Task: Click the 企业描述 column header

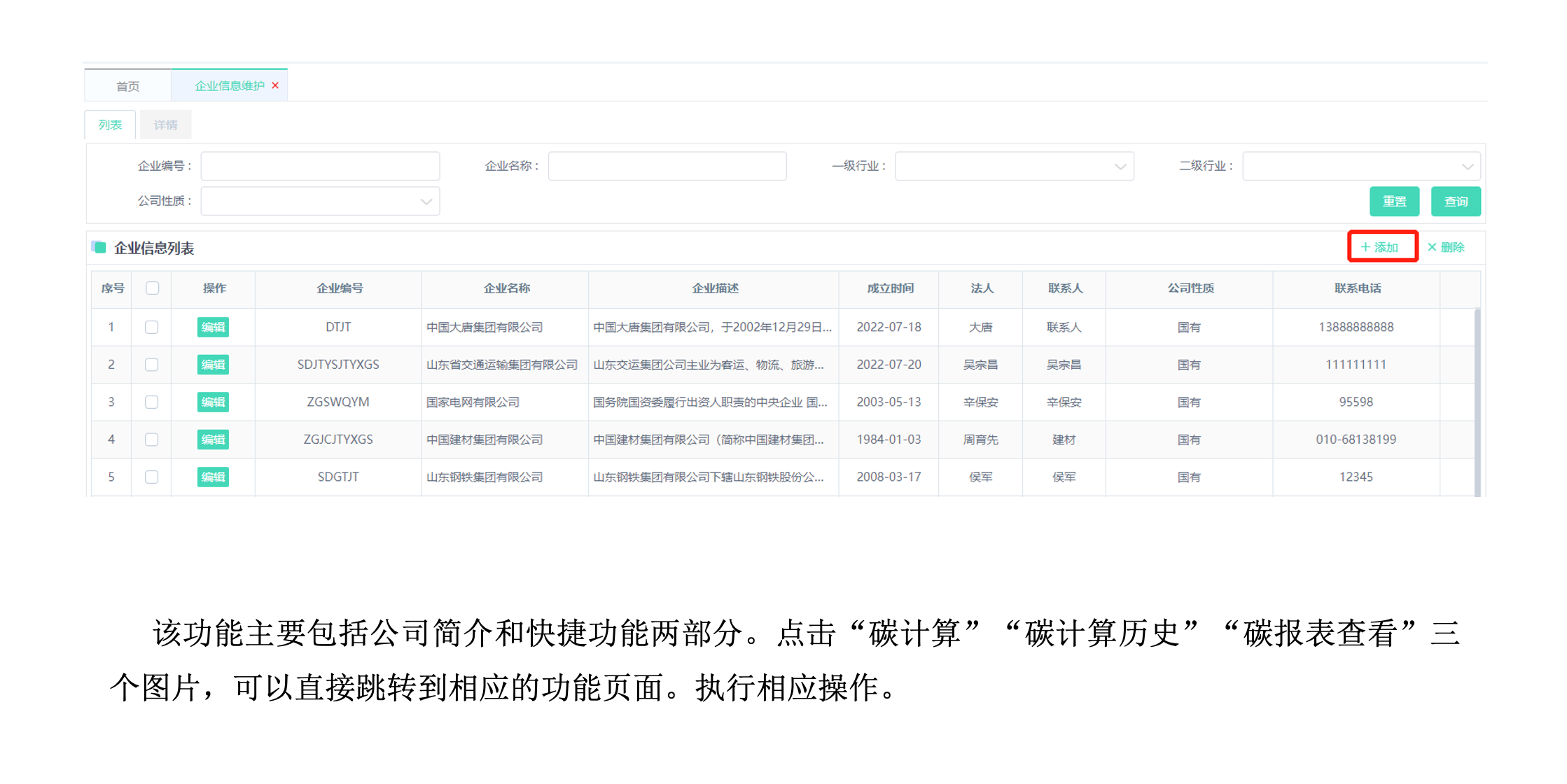Action: [x=714, y=288]
